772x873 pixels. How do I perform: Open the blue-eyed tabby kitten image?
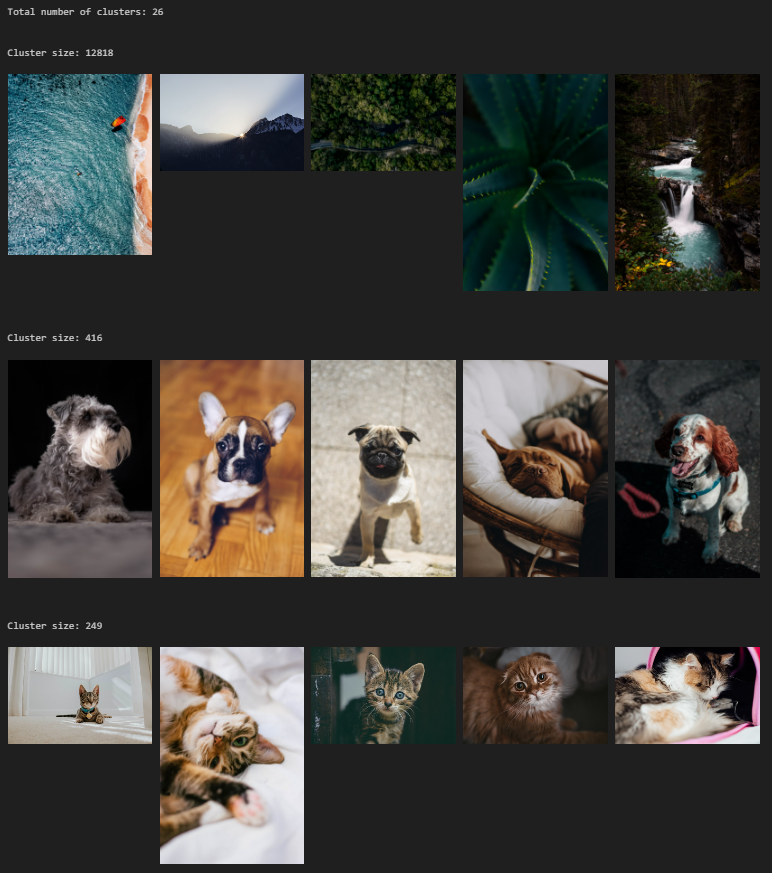(383, 695)
